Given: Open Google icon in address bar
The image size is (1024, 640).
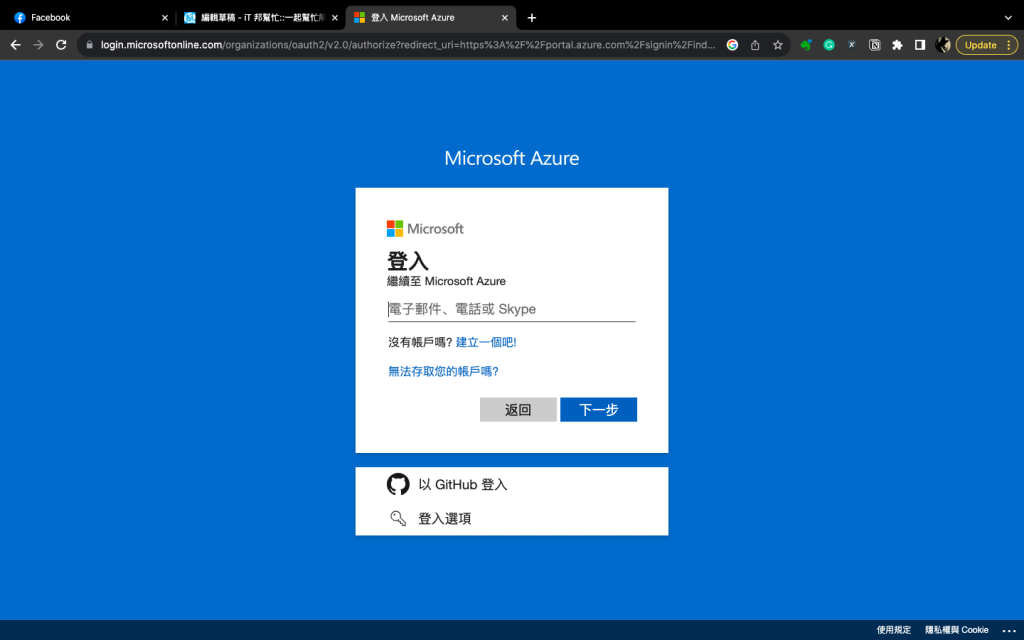Looking at the screenshot, I should pos(732,45).
